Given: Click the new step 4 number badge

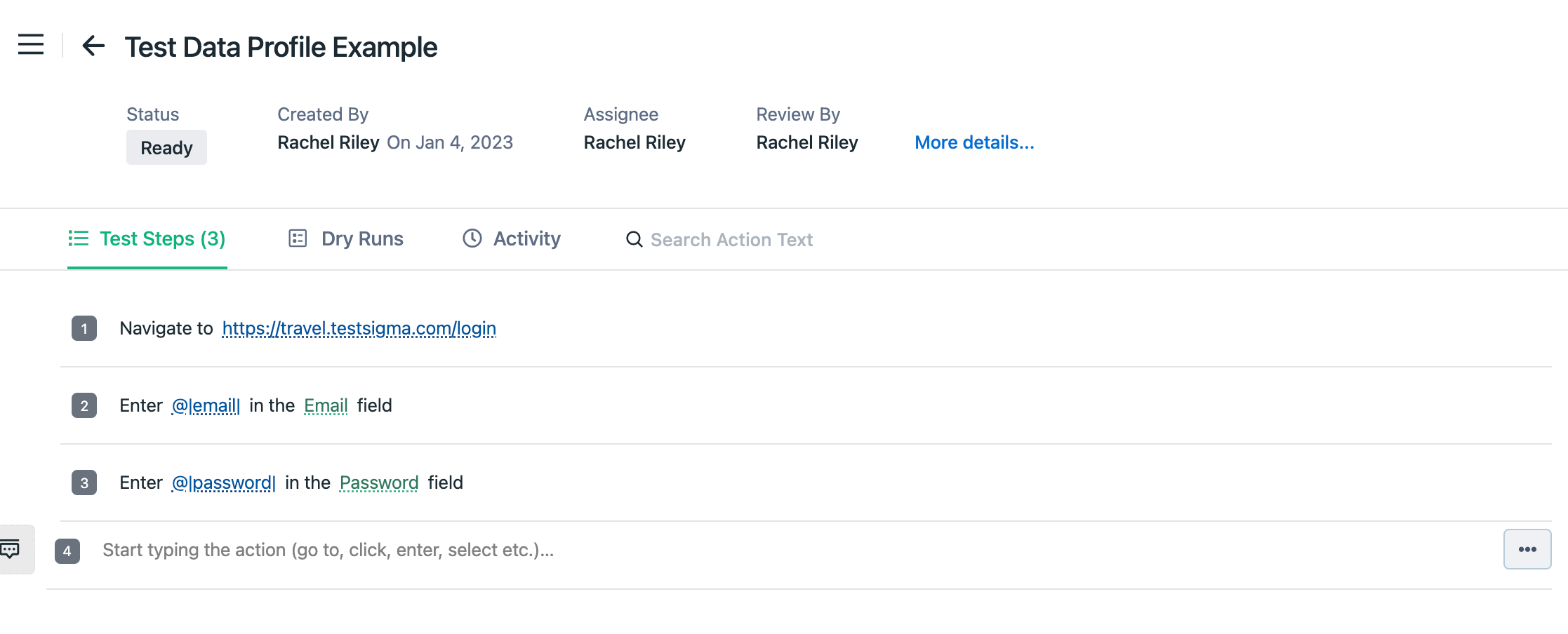Looking at the screenshot, I should (67, 551).
